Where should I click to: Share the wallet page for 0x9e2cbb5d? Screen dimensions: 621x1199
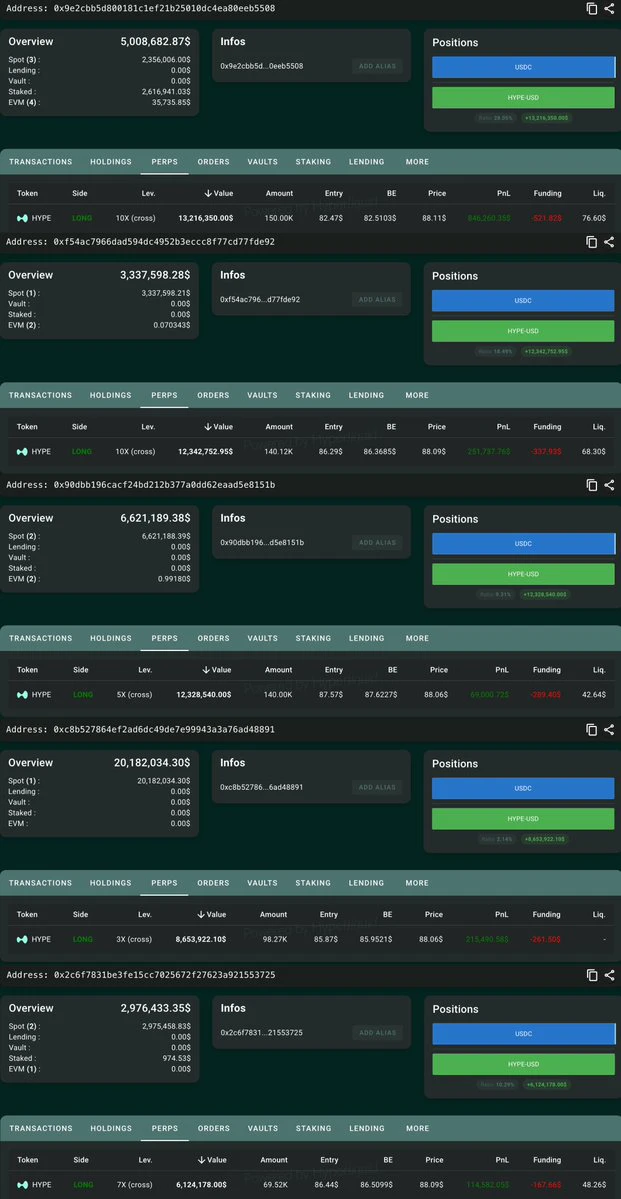point(609,8)
